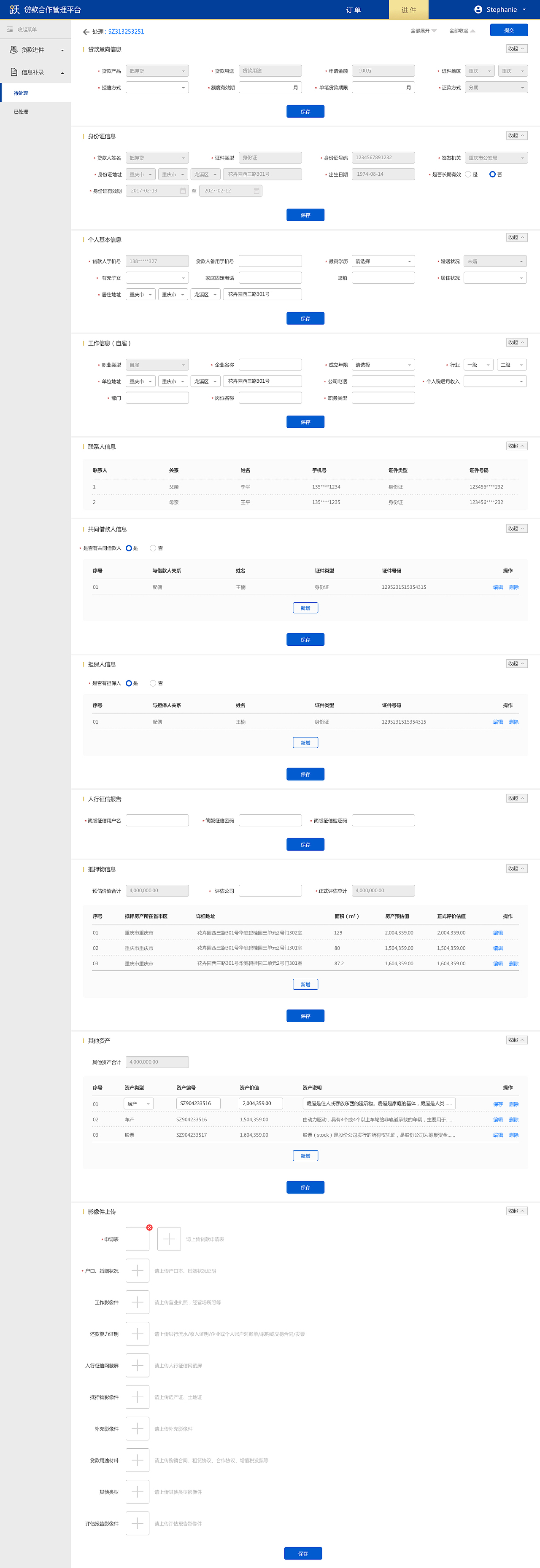Open the 资产类型 房产 dropdown in row 01
540x1568 pixels.
tap(139, 1104)
